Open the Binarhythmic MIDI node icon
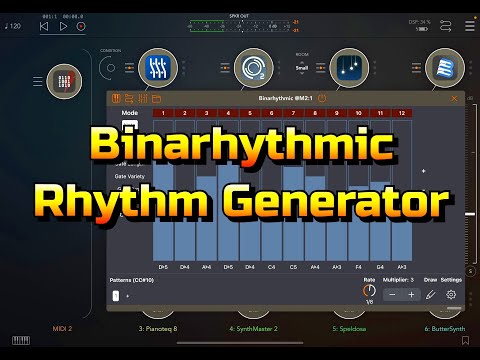The height and width of the screenshot is (360, 480). pyautogui.click(x=64, y=81)
